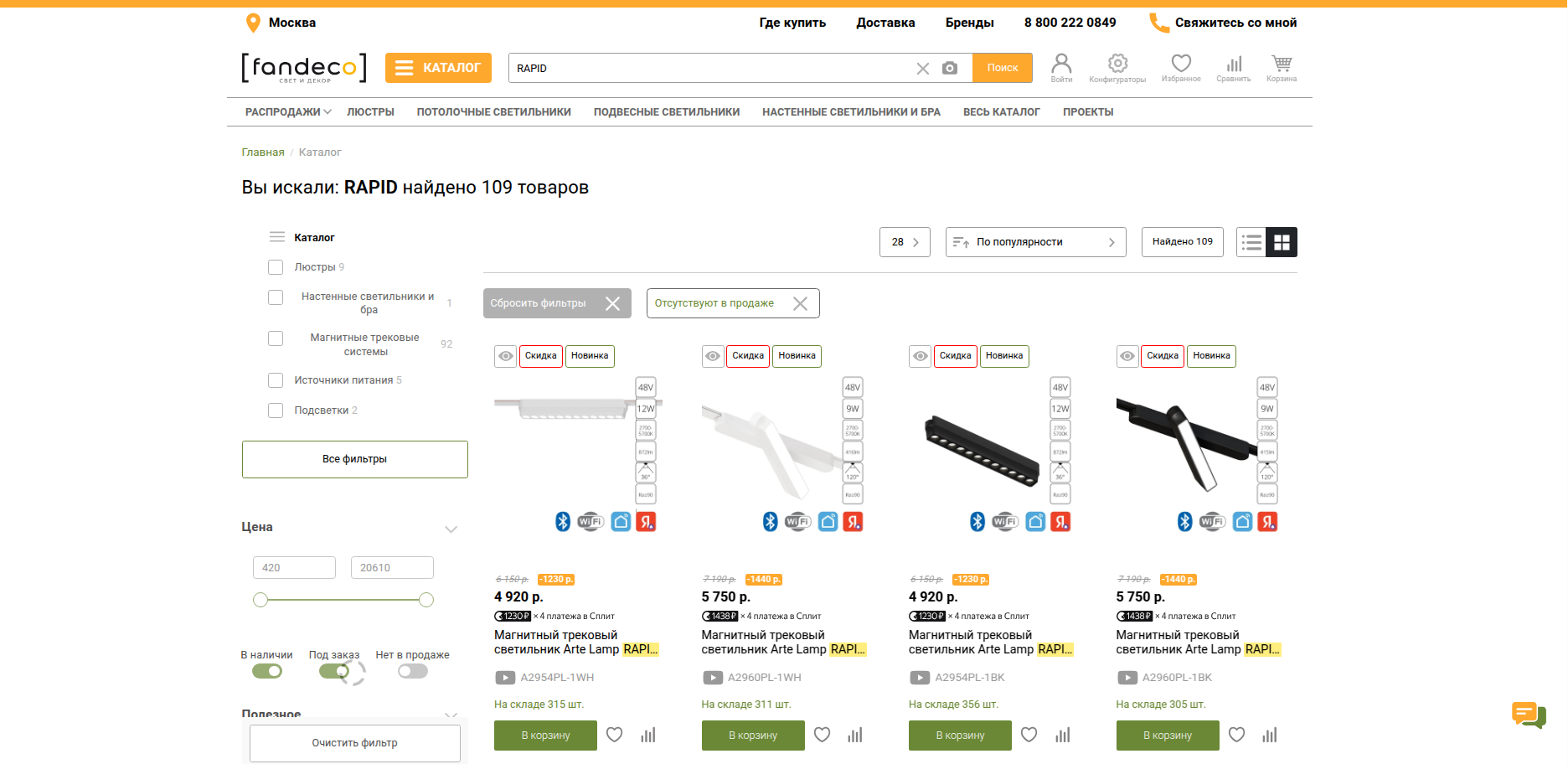Open the Войти account icon
1568x764 pixels.
click(1061, 67)
